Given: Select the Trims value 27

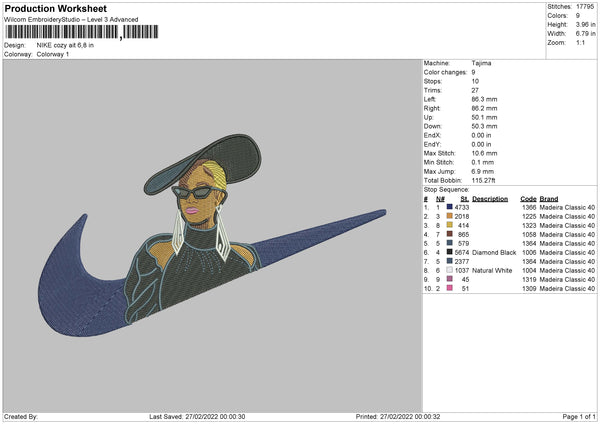Looking at the screenshot, I should [x=475, y=90].
